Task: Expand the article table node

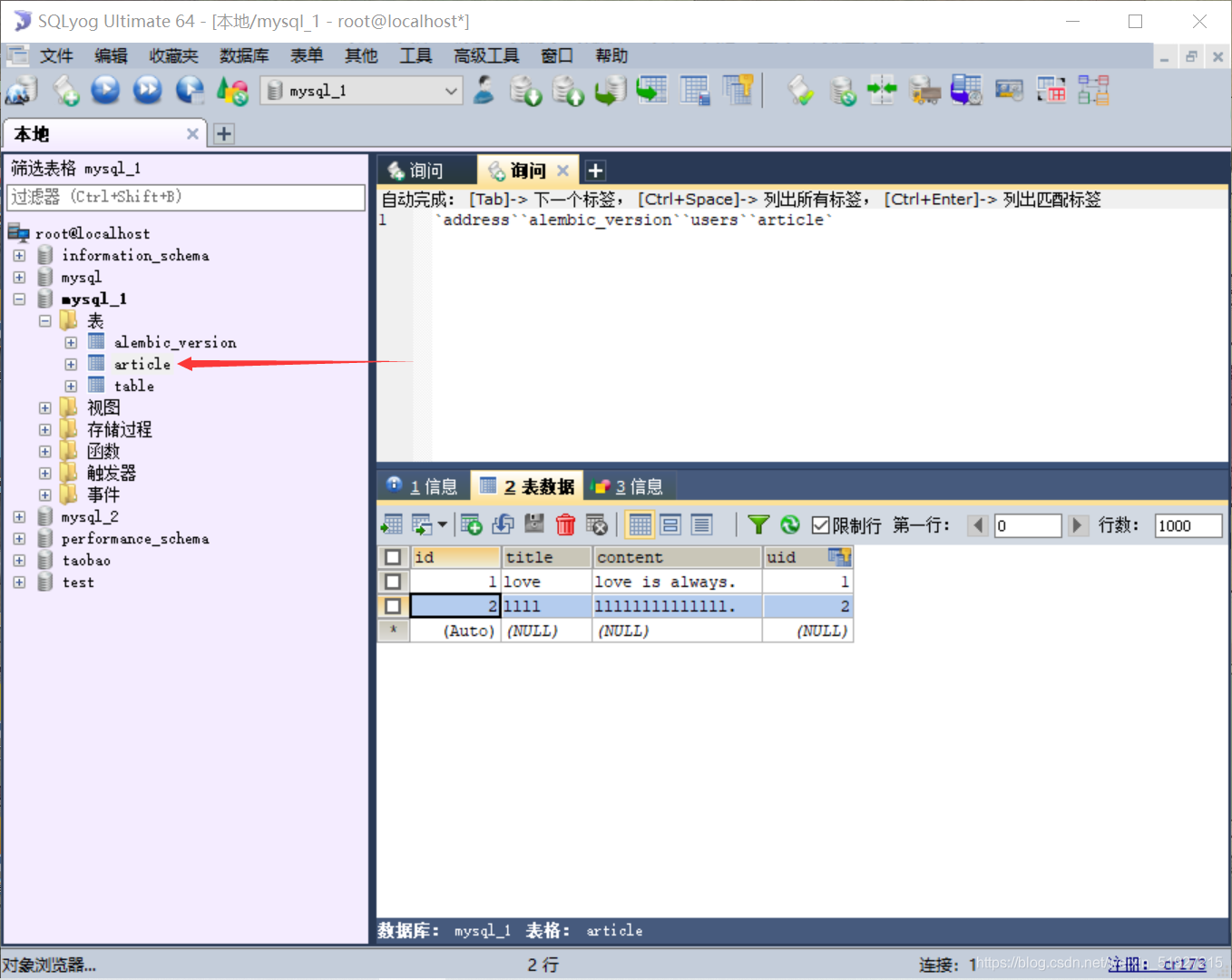Action: click(x=71, y=365)
